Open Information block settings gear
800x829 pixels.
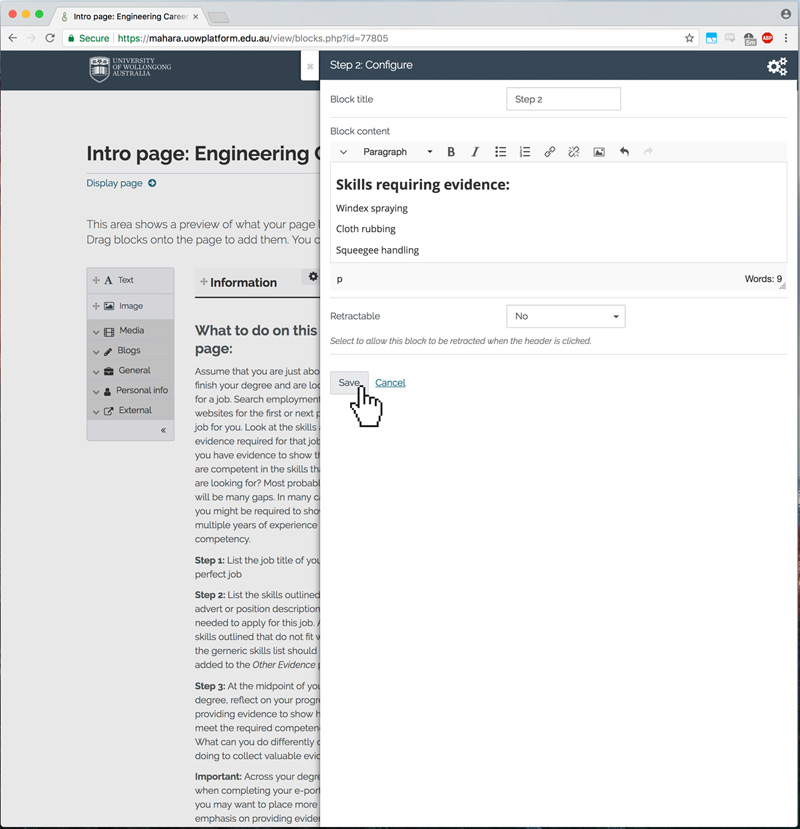313,277
